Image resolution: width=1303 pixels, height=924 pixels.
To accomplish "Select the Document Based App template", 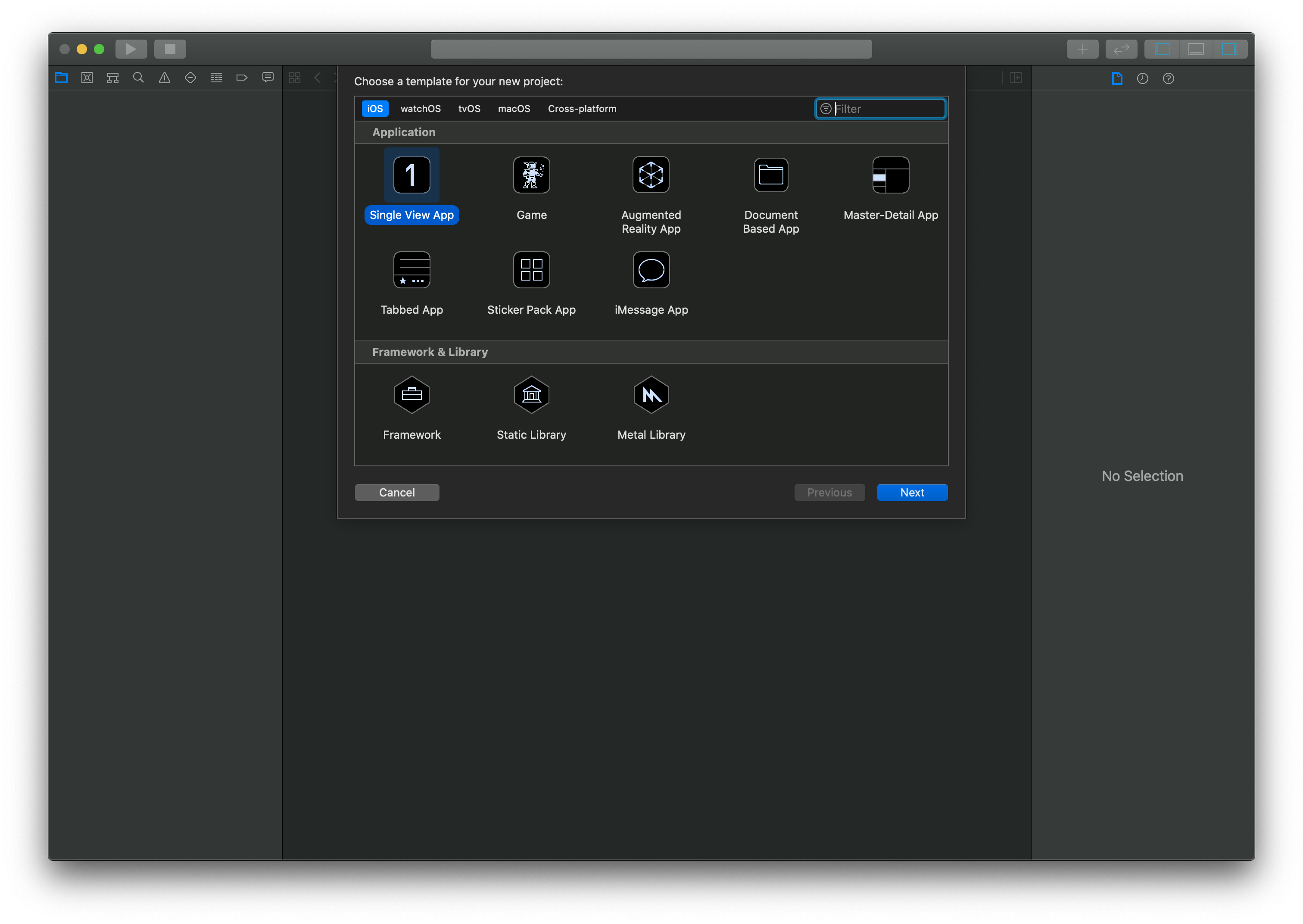I will click(x=770, y=190).
